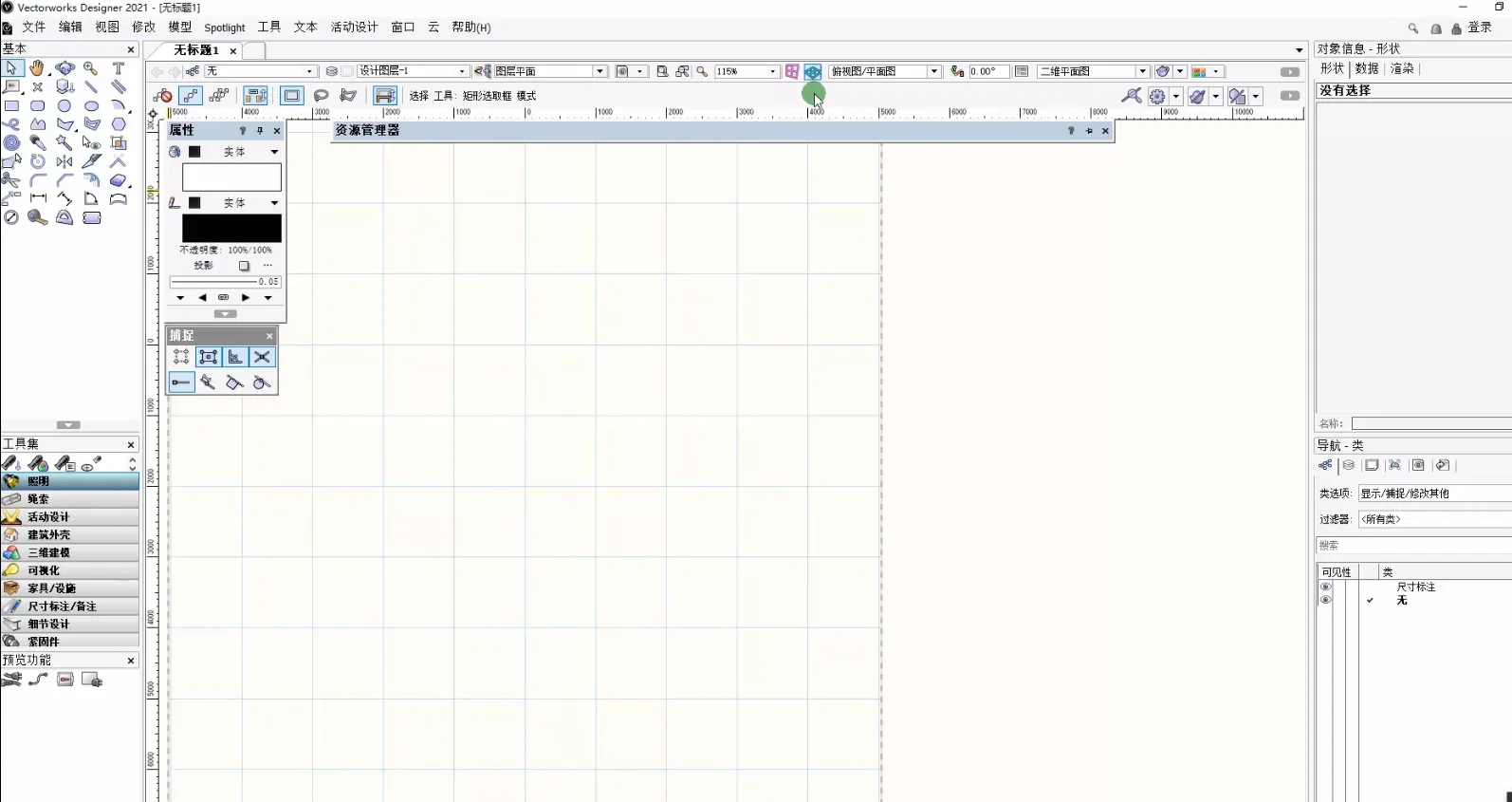The width and height of the screenshot is (1512, 802).
Task: Select the Constrained Linear Dimension tool
Action: tap(37, 198)
